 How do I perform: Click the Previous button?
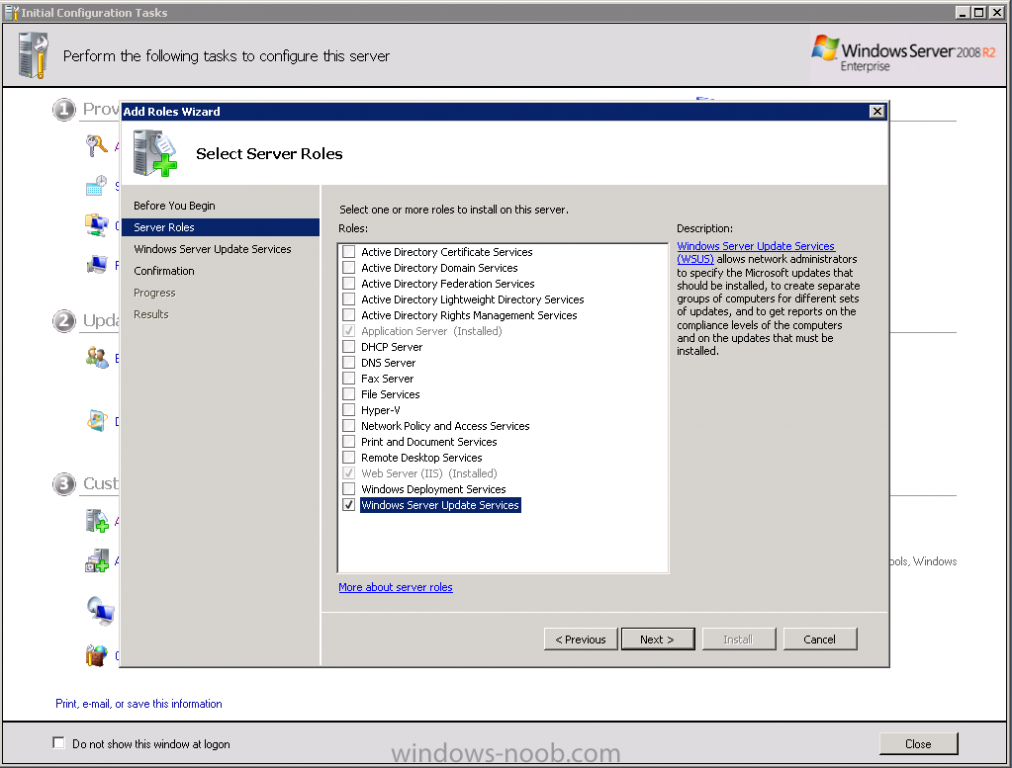[x=580, y=639]
